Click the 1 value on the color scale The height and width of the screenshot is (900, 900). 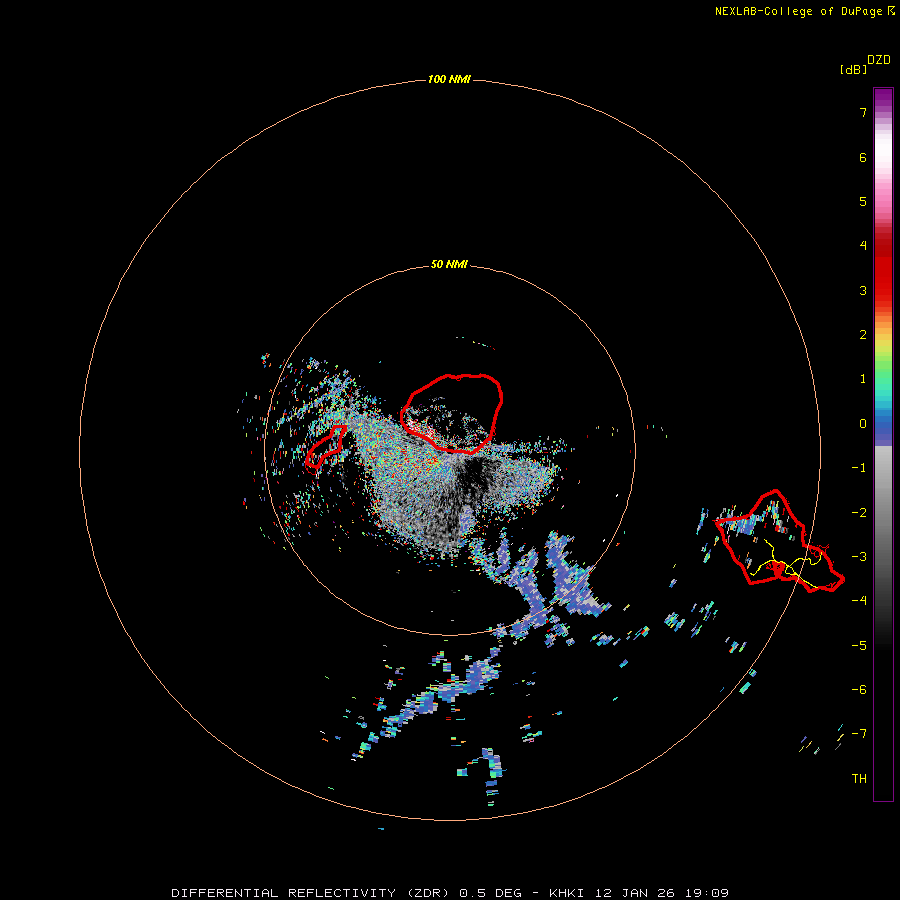(x=863, y=379)
